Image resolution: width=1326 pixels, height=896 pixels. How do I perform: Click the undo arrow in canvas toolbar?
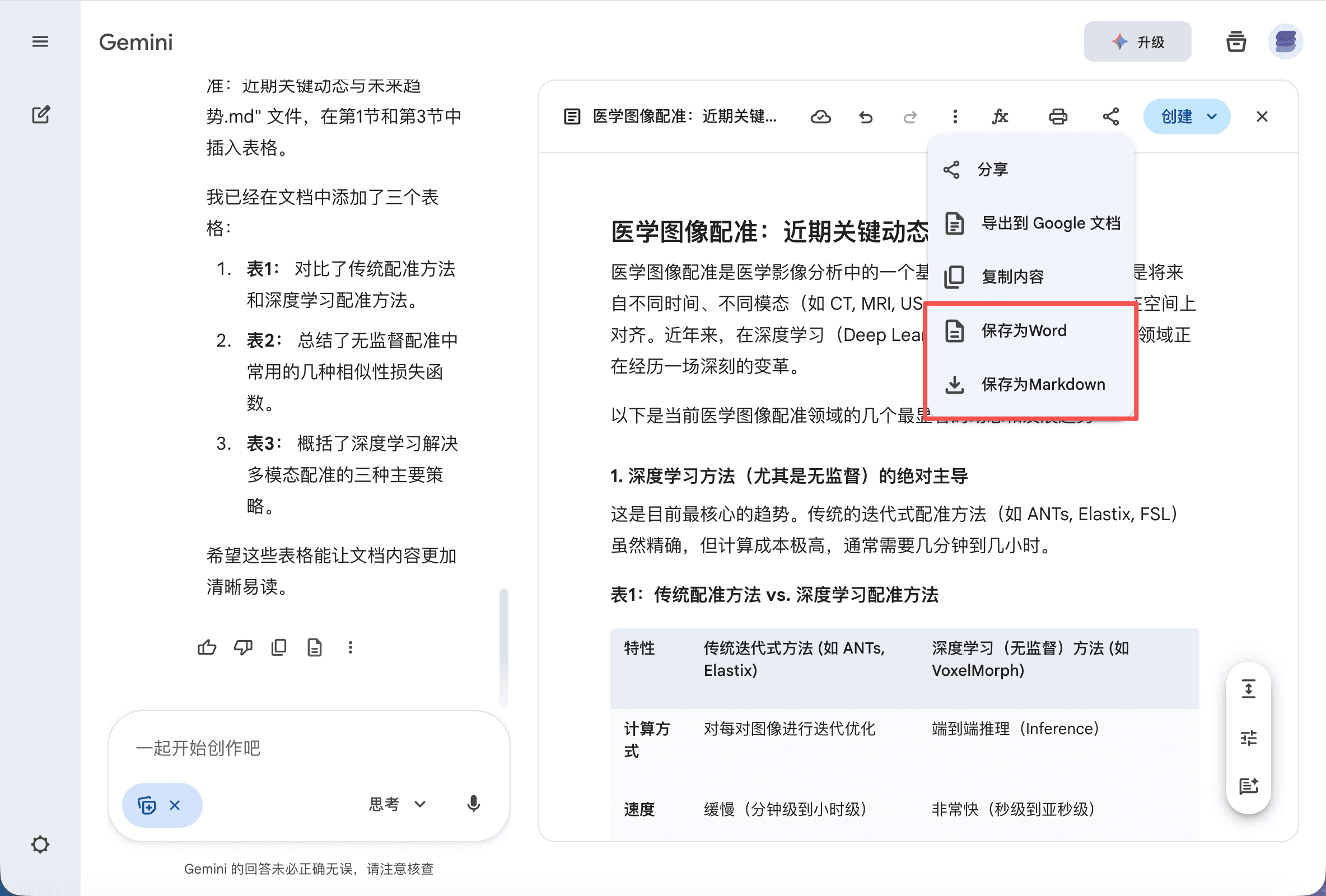(x=865, y=117)
